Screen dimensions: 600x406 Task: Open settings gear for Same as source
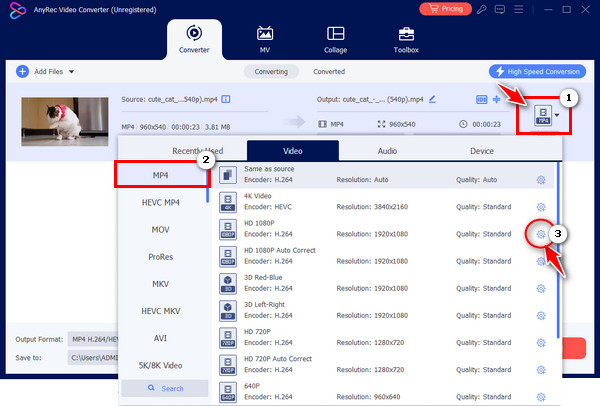click(x=541, y=180)
